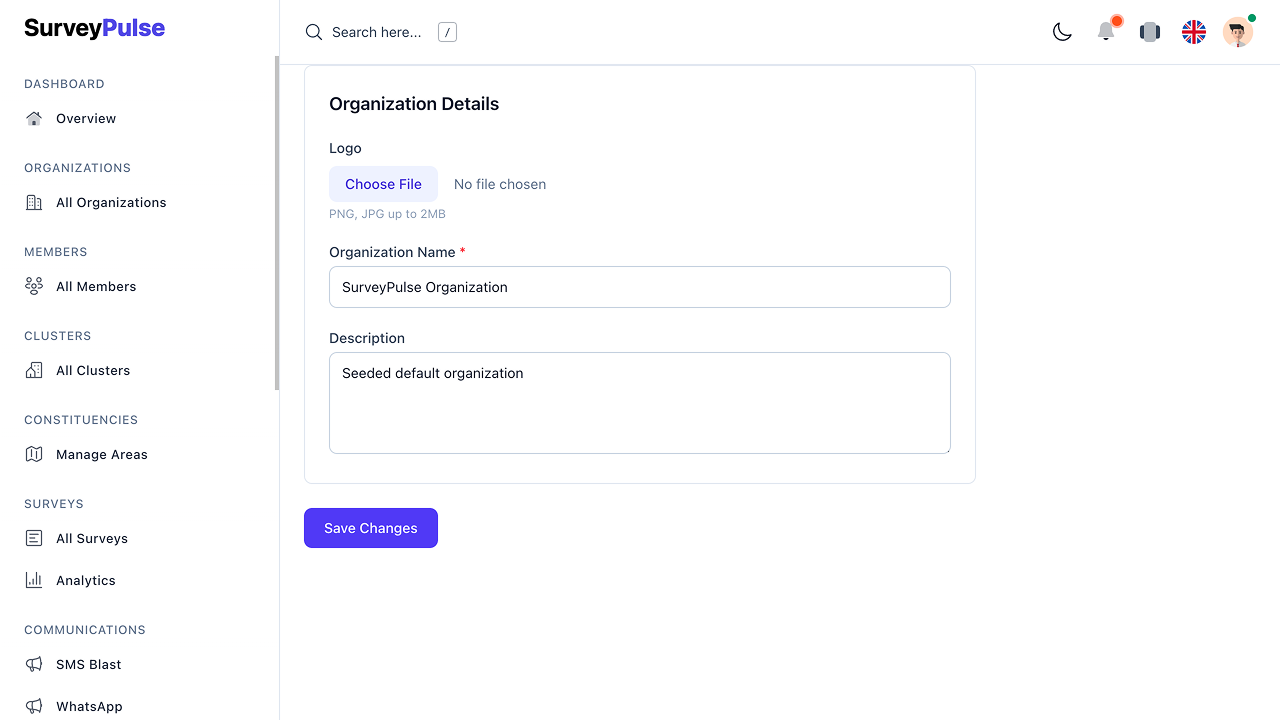Click the All Organizations building icon
Image resolution: width=1280 pixels, height=720 pixels.
pyautogui.click(x=34, y=202)
